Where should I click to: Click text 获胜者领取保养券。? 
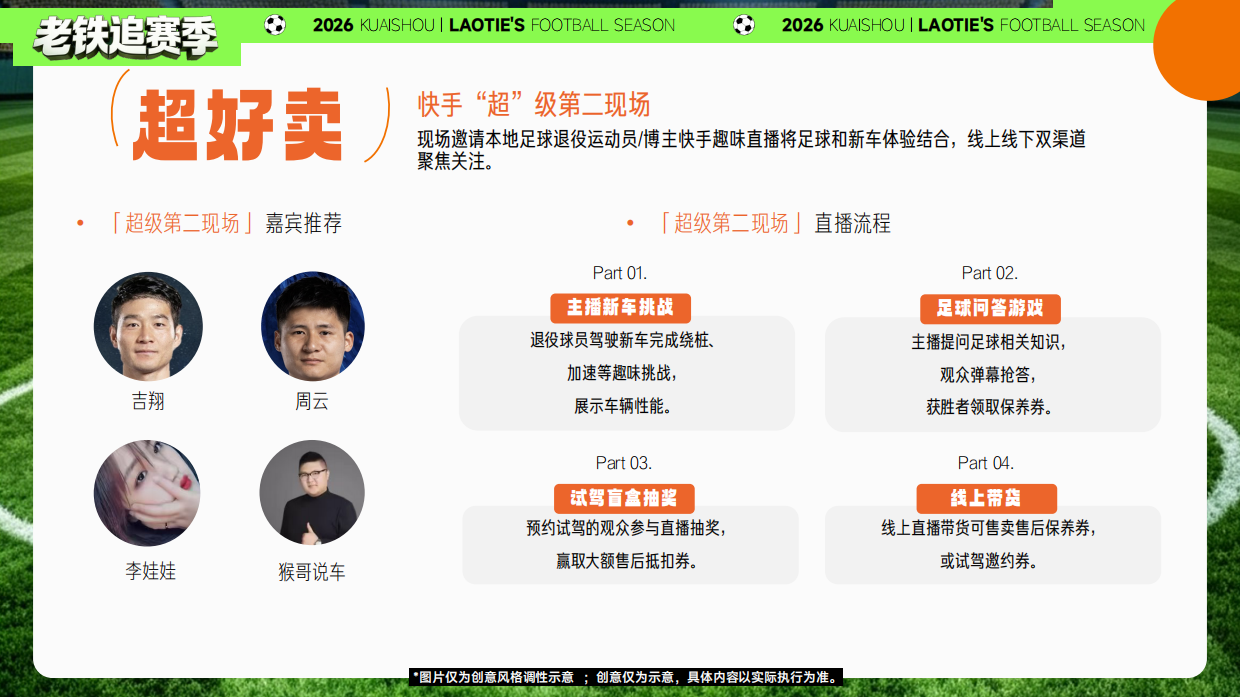990,408
